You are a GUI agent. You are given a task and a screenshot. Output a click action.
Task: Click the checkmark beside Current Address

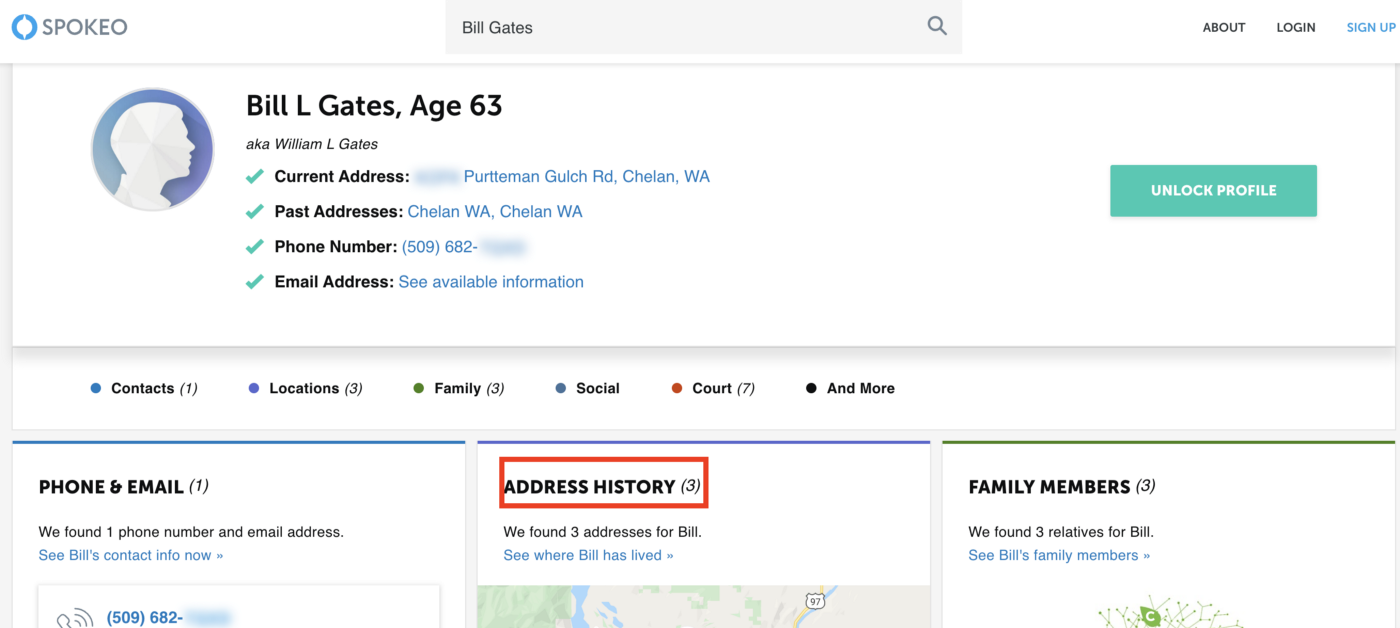click(x=255, y=177)
